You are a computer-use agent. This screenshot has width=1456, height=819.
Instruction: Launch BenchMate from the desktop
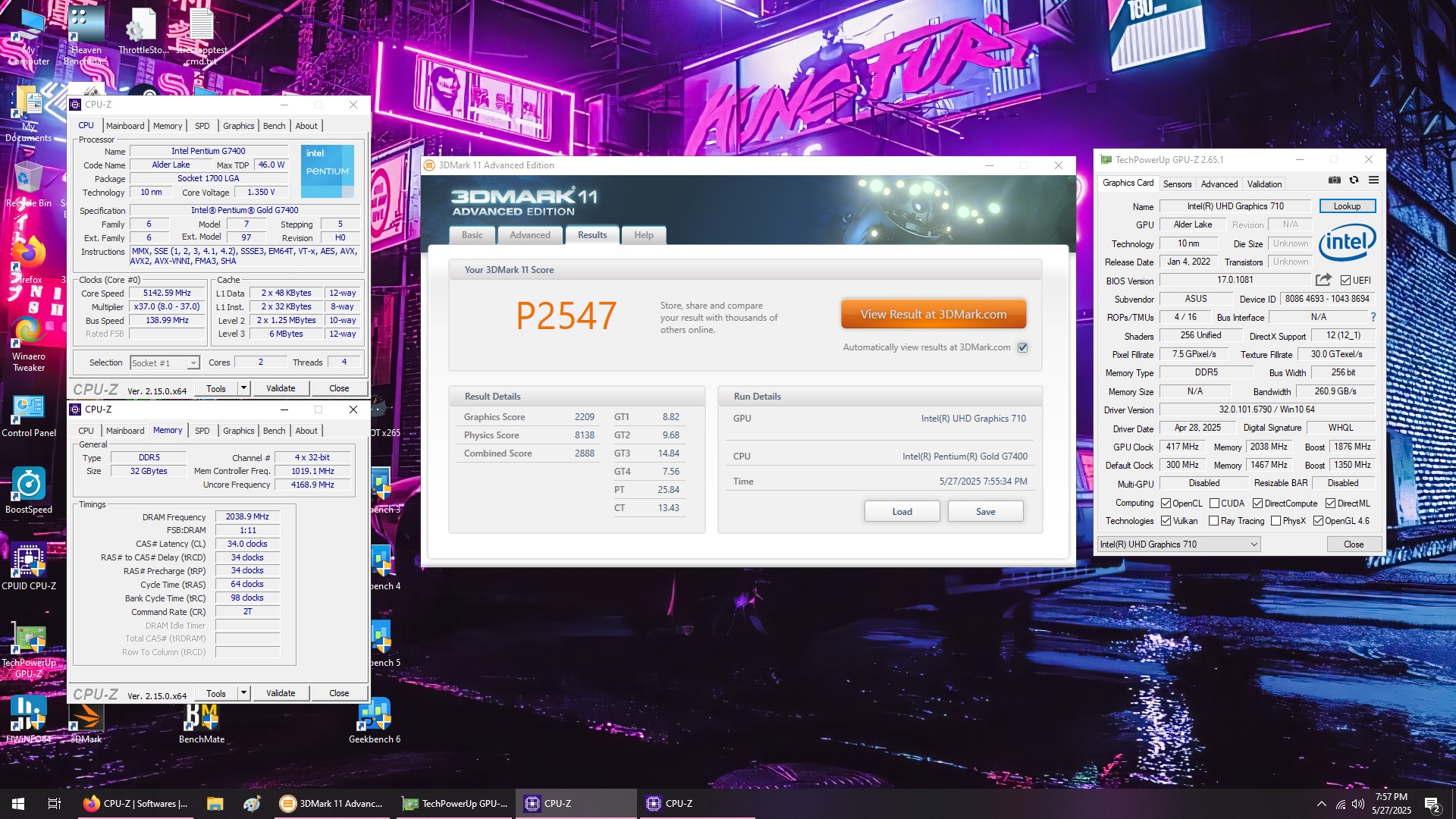(x=202, y=723)
